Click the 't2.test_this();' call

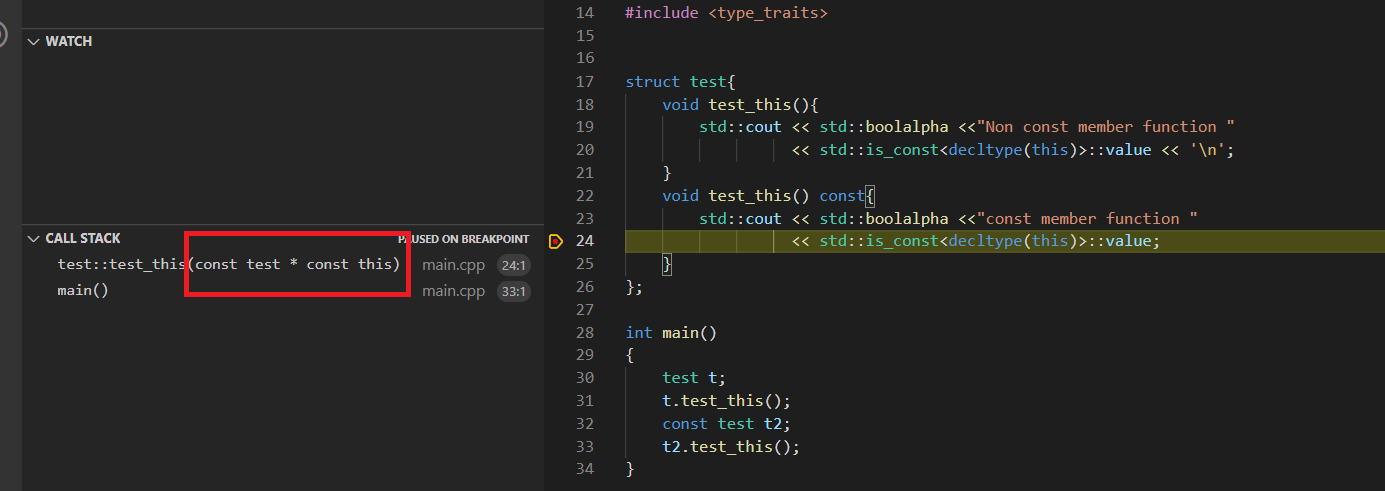coord(731,447)
